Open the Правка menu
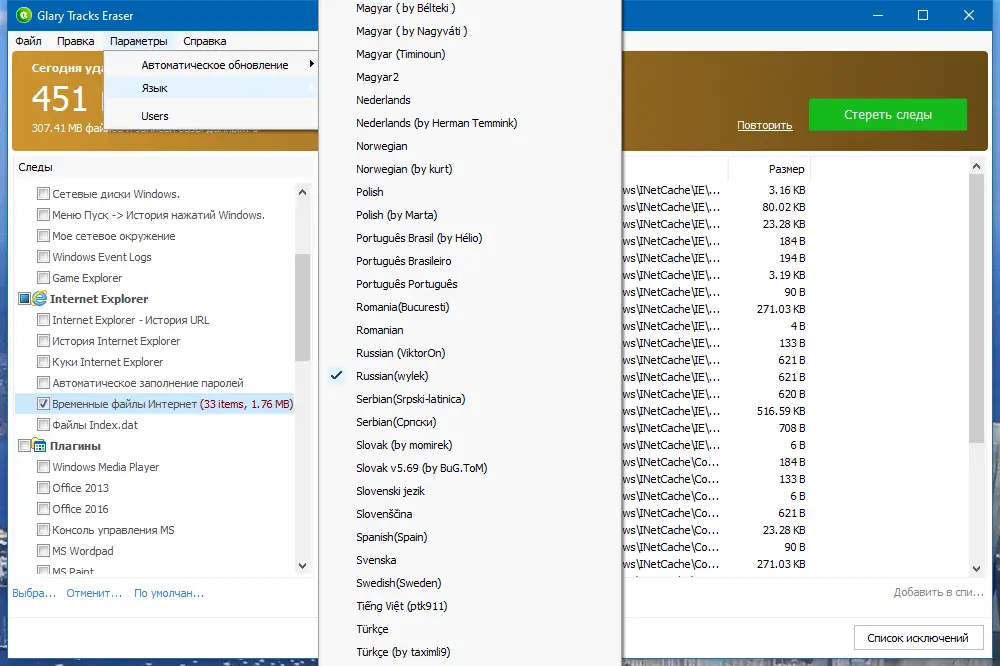1000x666 pixels. coord(75,41)
